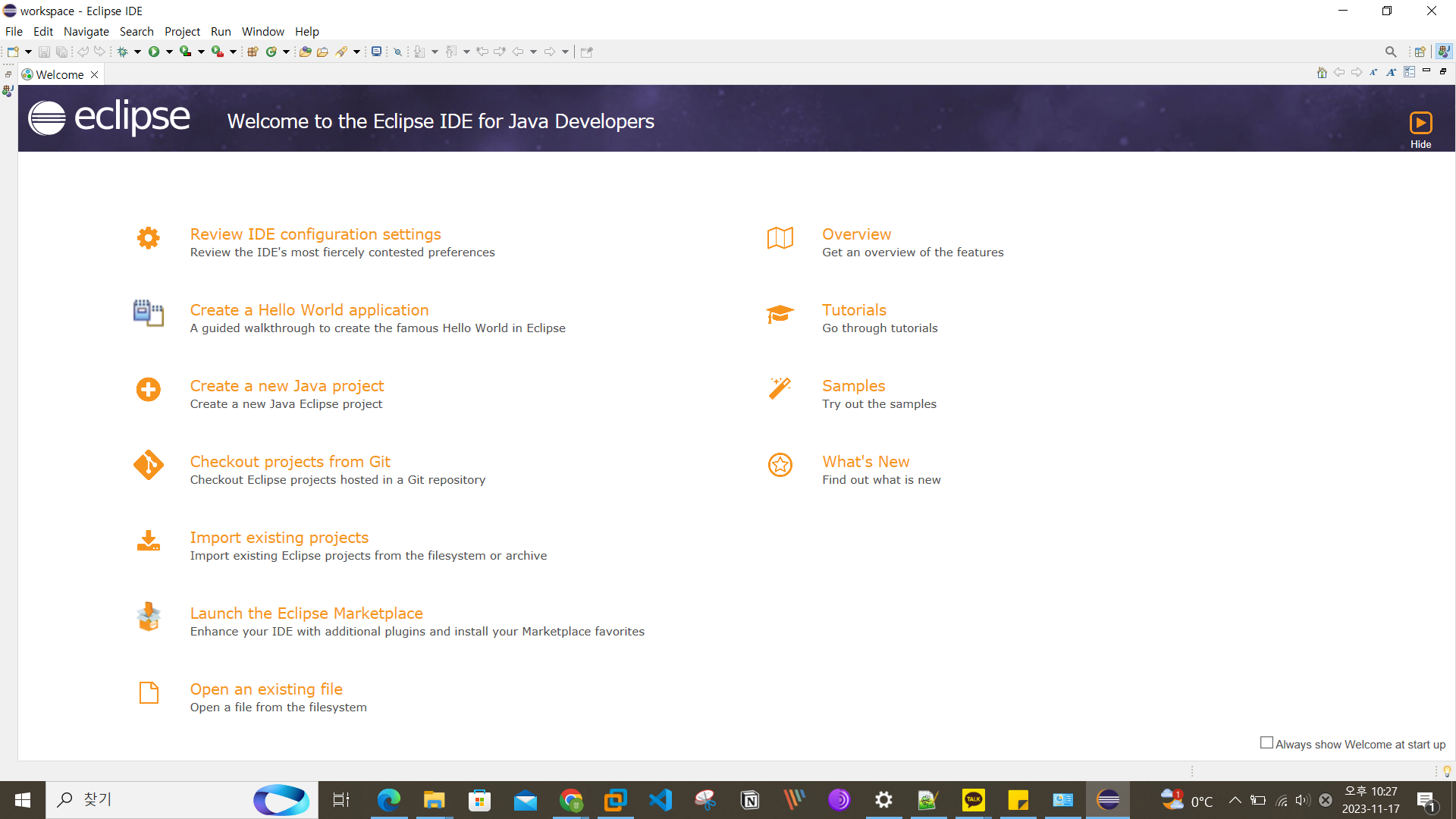Click Customize page icon on Welcome toolbar
Screen dimensions: 1456x819
tap(1409, 72)
